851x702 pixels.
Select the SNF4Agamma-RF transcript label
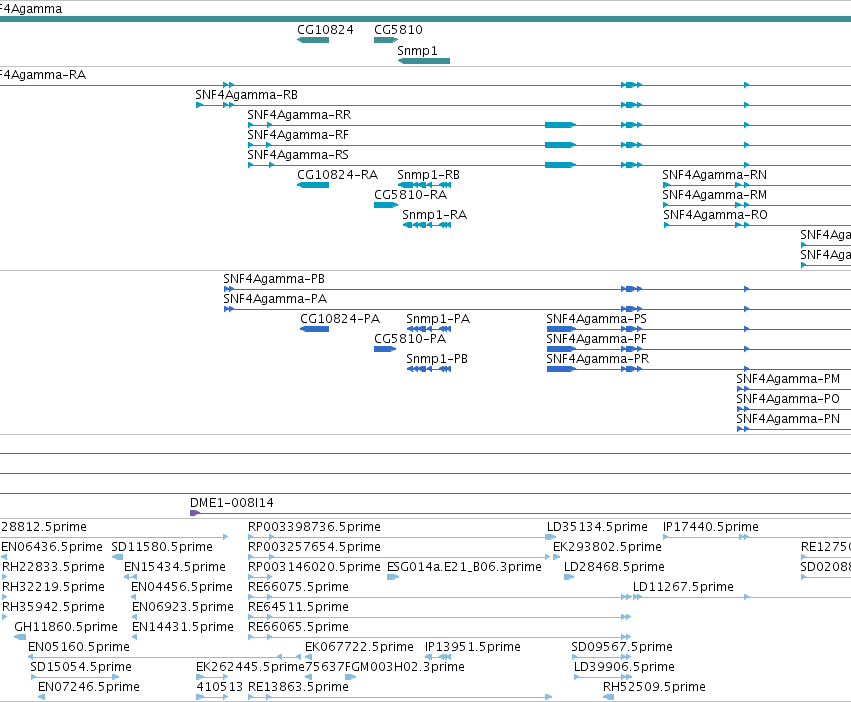coord(298,135)
